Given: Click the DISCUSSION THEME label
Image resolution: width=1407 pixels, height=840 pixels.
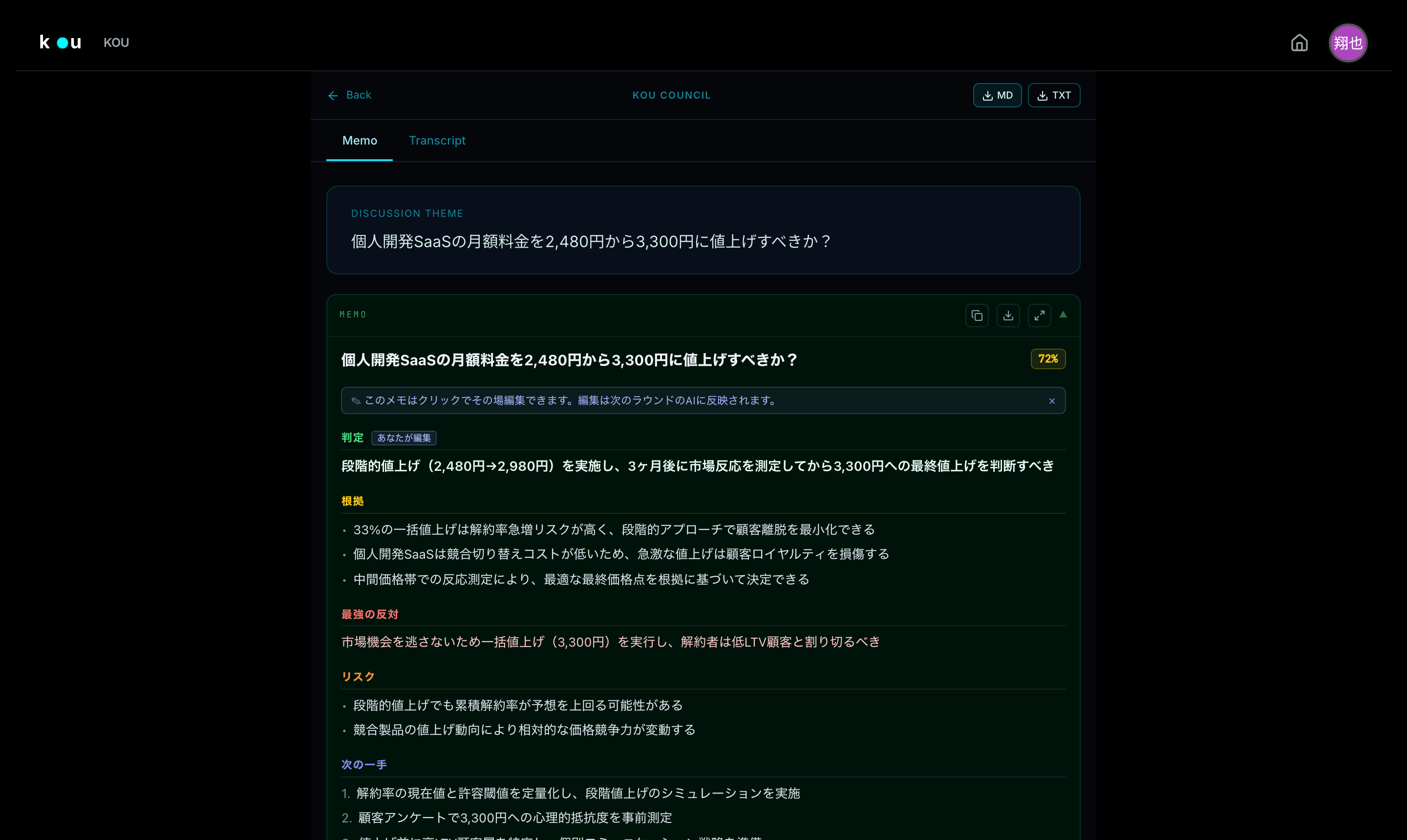Looking at the screenshot, I should [407, 213].
